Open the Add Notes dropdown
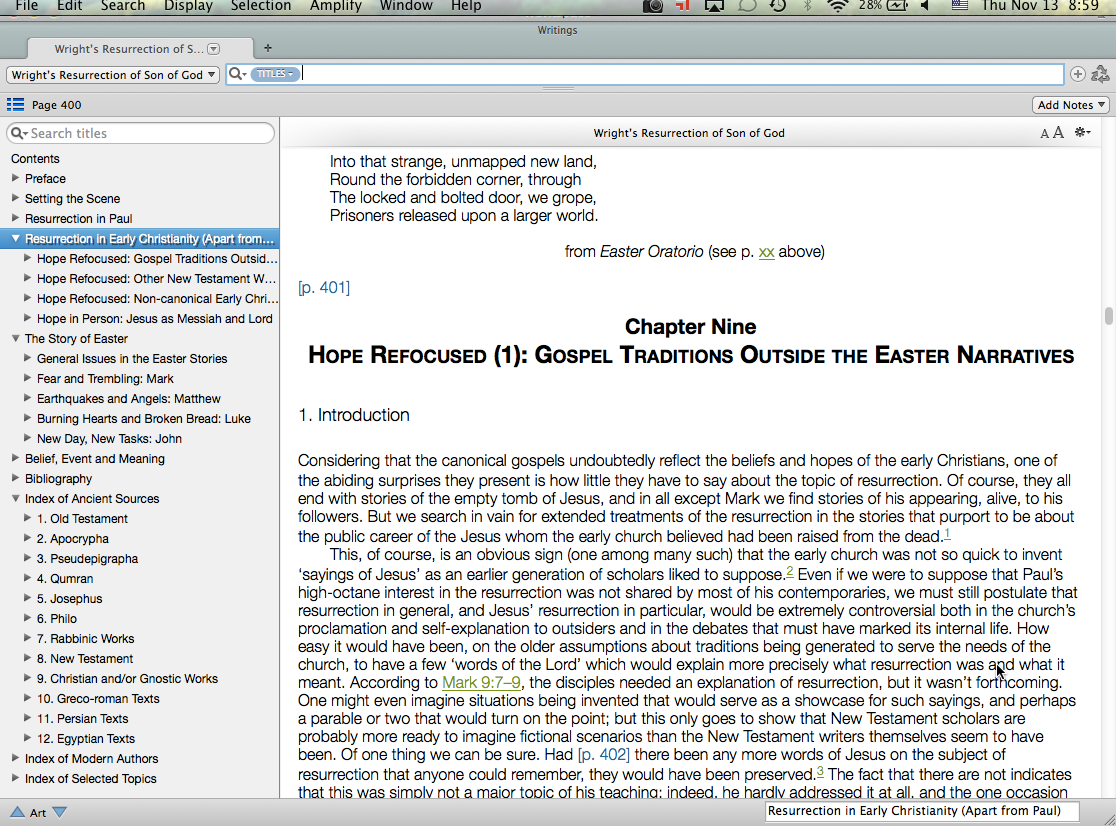Screen dimensions: 1116x826 pyautogui.click(x=1071, y=105)
